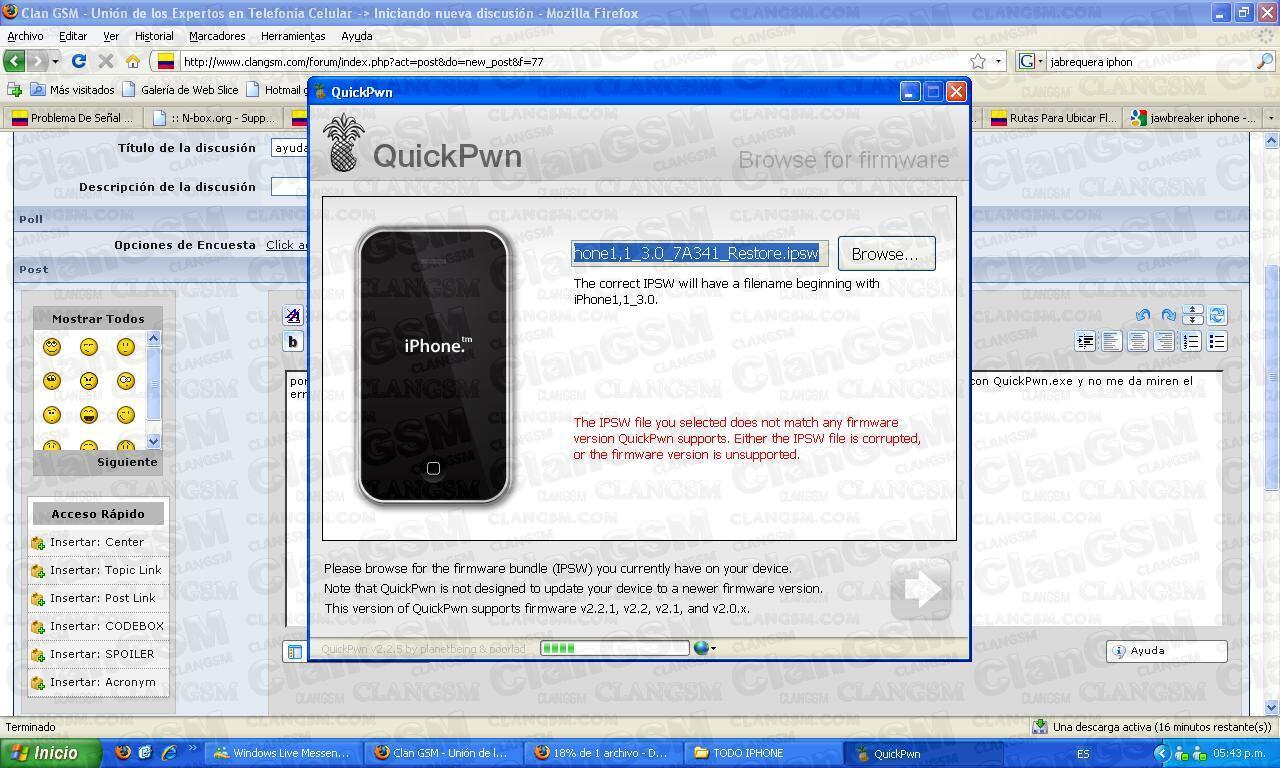Click the Título de la discusión field
The image size is (1280, 768).
pos(290,148)
